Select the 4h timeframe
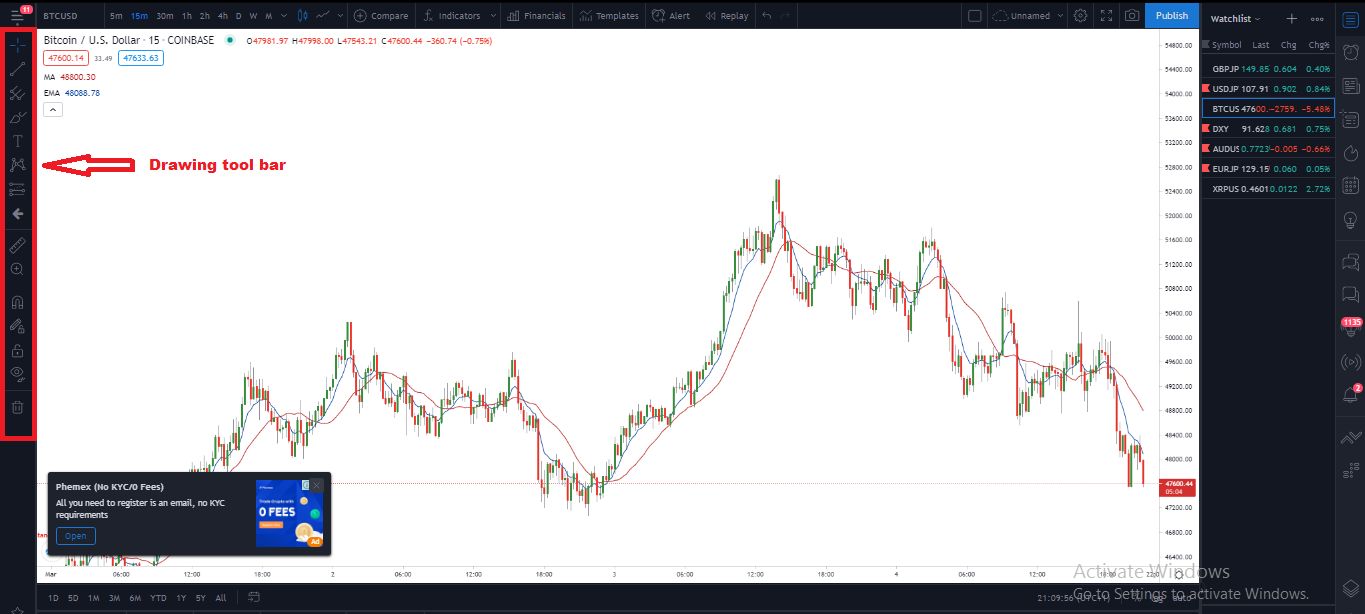The width and height of the screenshot is (1365, 614). pos(223,16)
